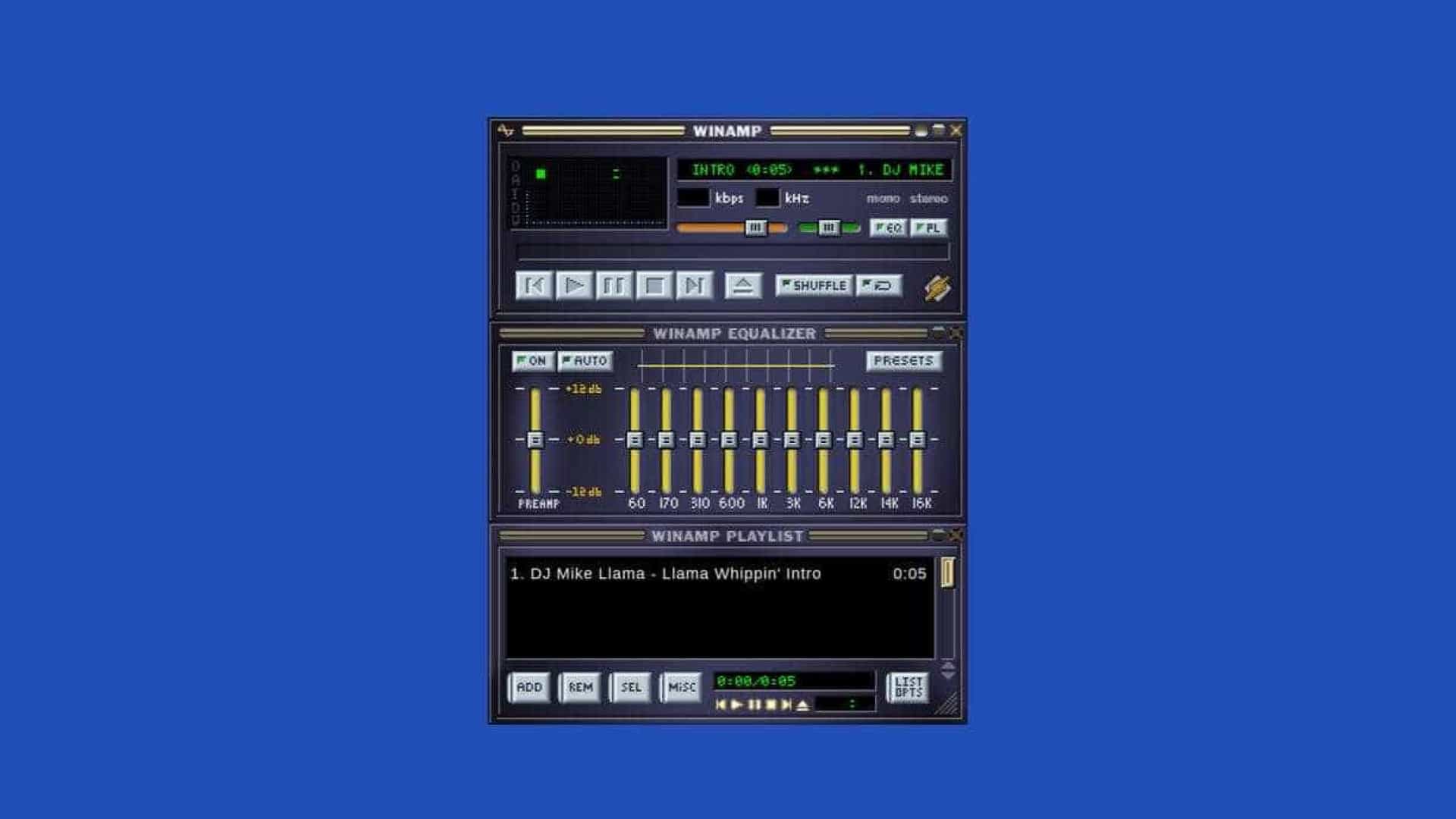
Task: Click the playlist scroll down arrow
Action: coord(948,674)
